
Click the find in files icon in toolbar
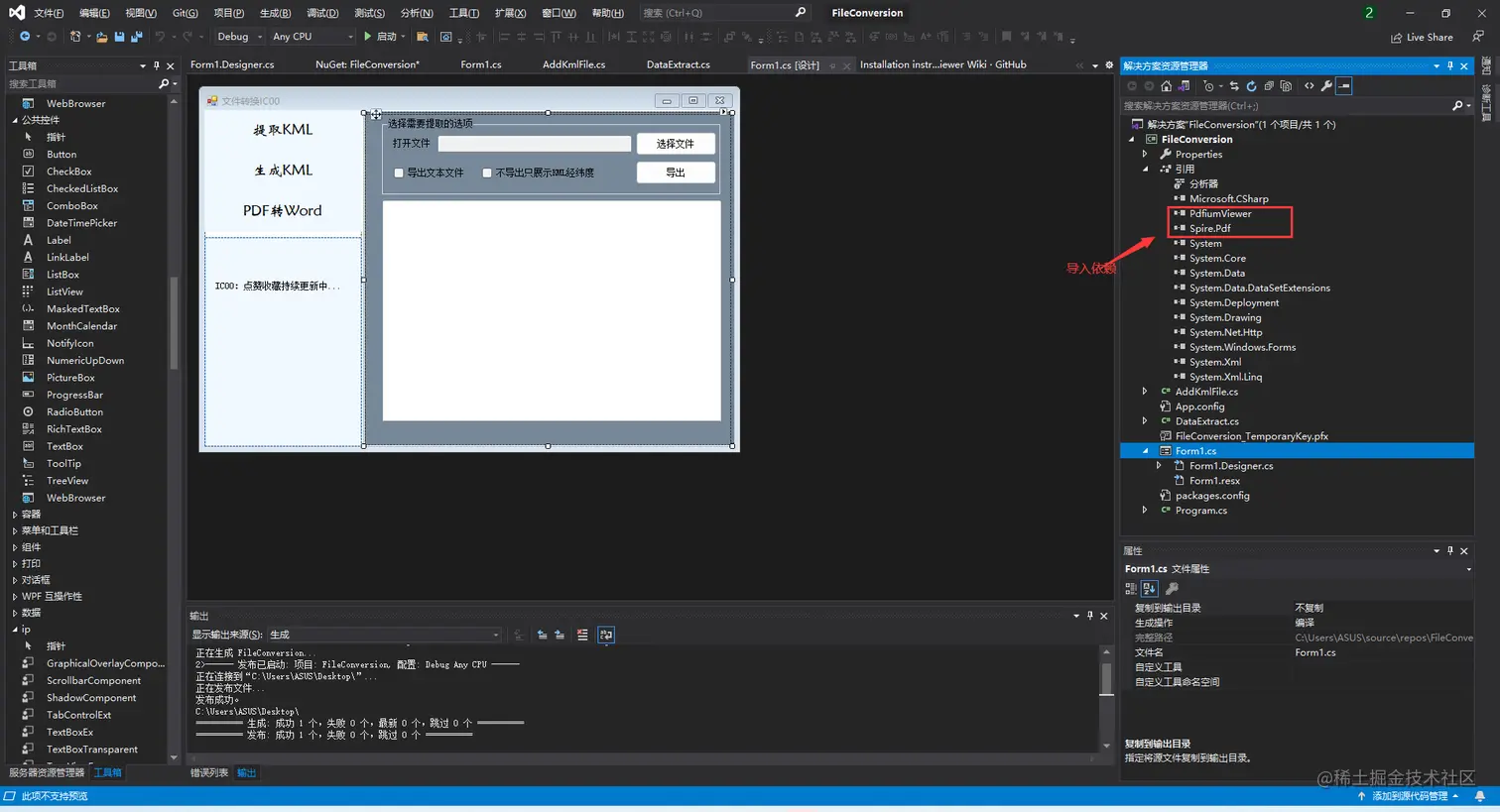(422, 37)
